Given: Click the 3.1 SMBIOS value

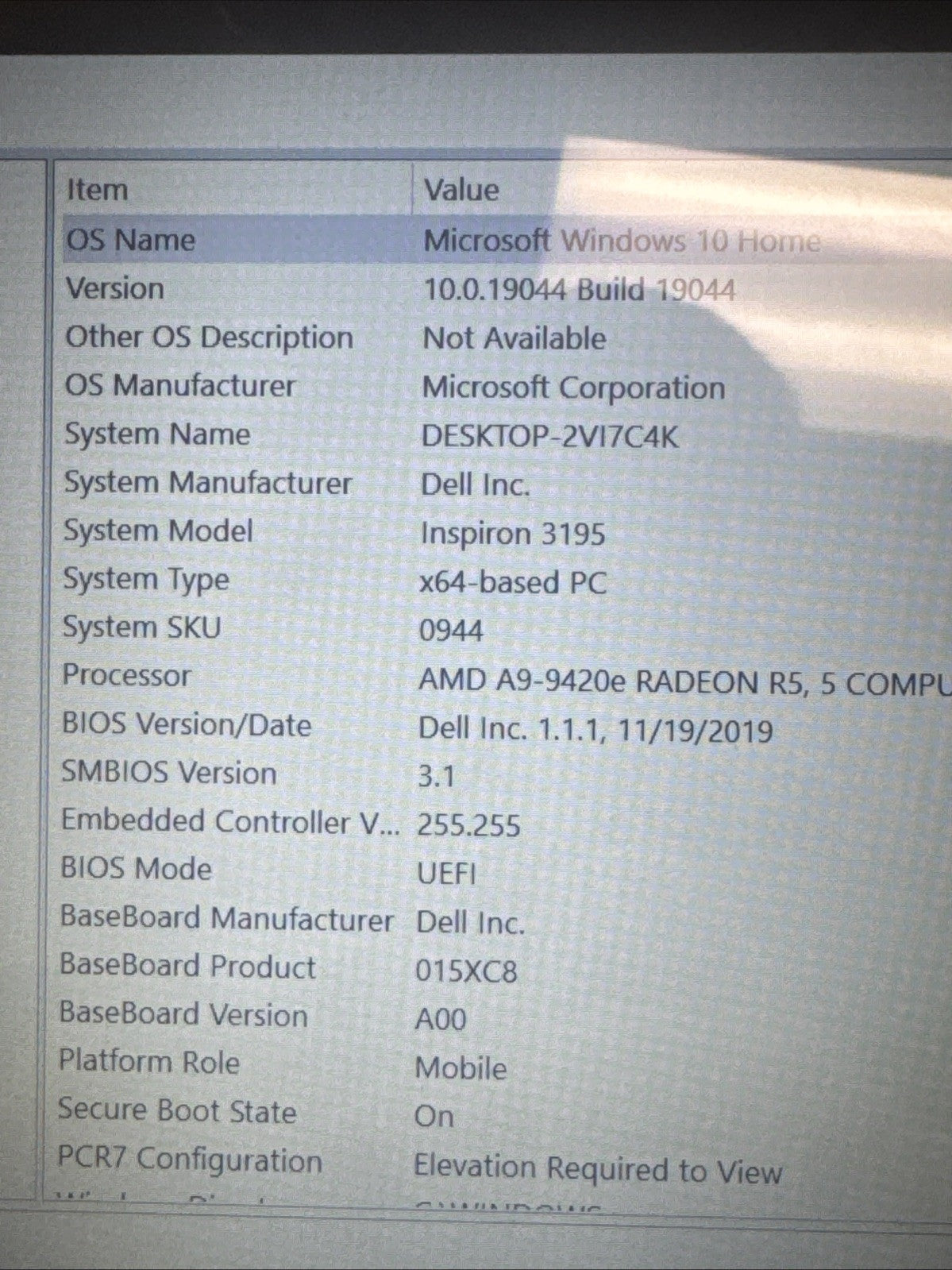Looking at the screenshot, I should point(436,776).
